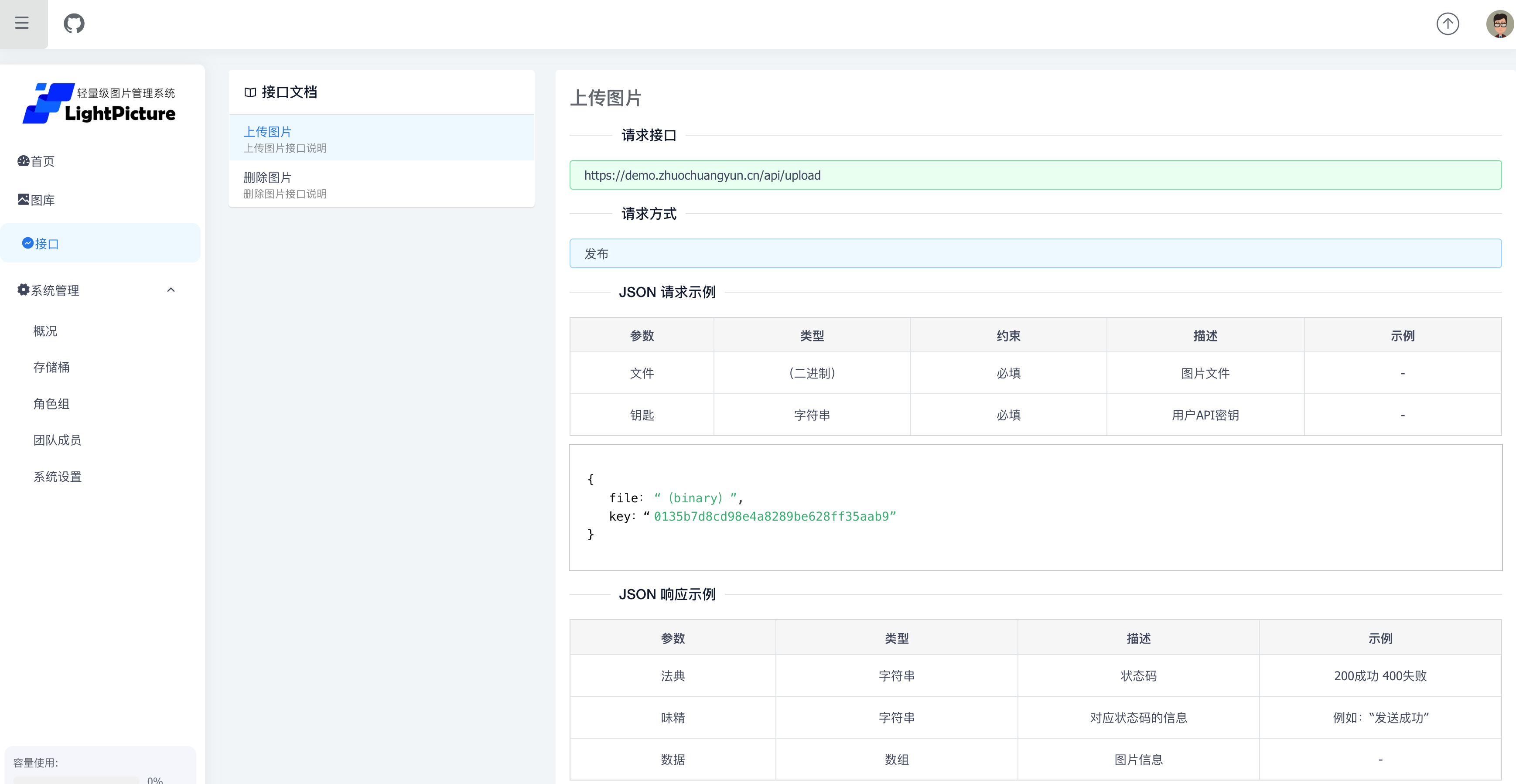Click the (二进制) type cell
This screenshot has height=784, width=1516.
click(x=812, y=373)
